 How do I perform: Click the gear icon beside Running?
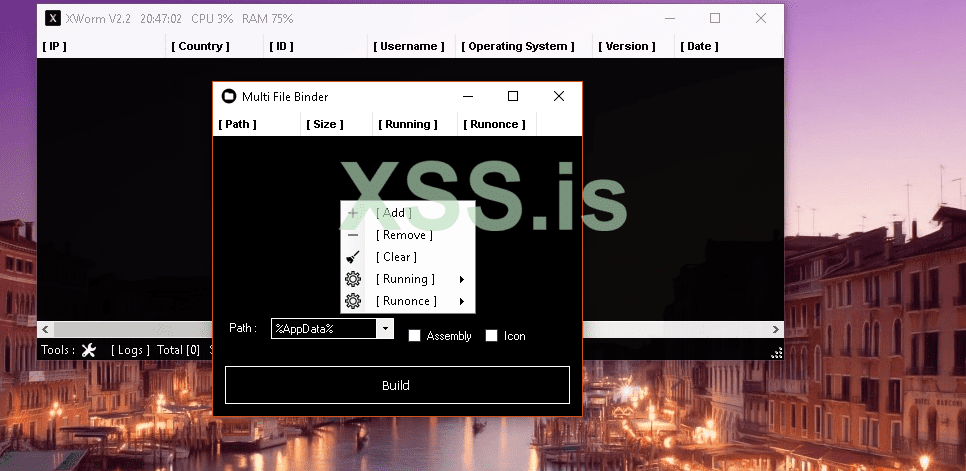coord(353,280)
